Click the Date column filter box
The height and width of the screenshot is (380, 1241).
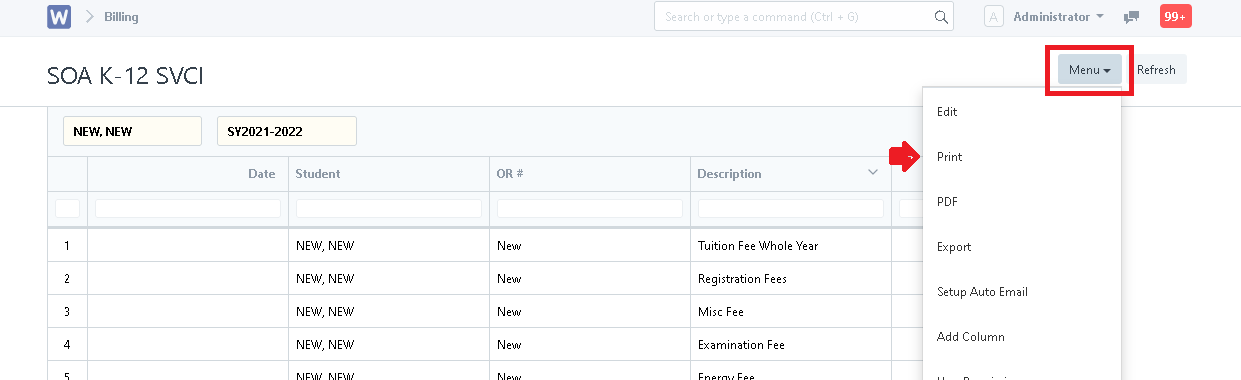pyautogui.click(x=188, y=208)
